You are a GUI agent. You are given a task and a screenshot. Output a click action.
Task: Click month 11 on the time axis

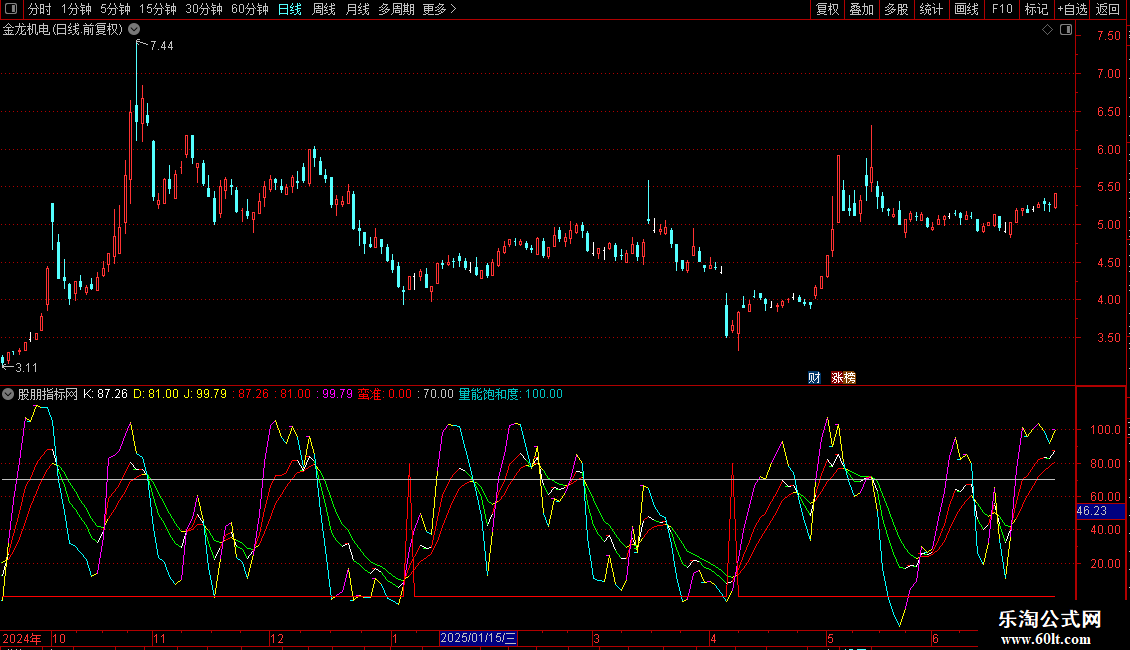[159, 638]
